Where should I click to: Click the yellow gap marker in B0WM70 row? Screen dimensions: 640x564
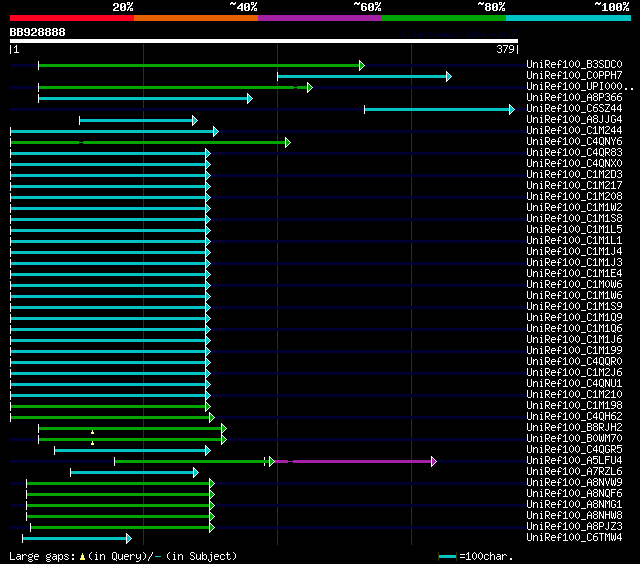click(93, 443)
